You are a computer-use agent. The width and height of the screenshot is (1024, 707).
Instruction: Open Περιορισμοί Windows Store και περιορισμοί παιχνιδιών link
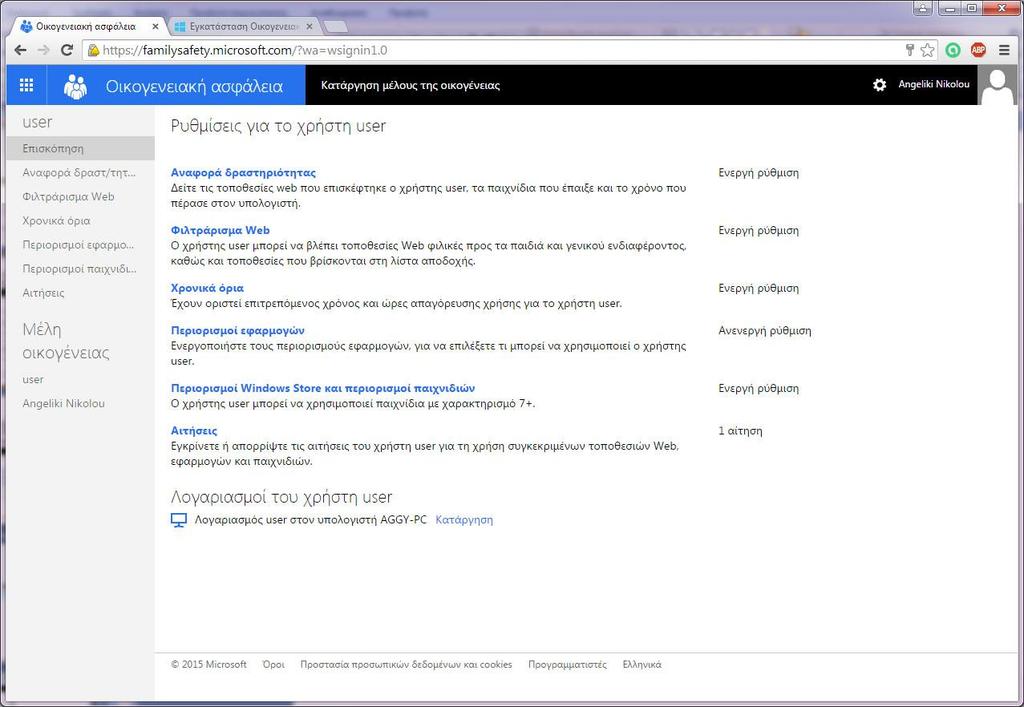click(323, 388)
